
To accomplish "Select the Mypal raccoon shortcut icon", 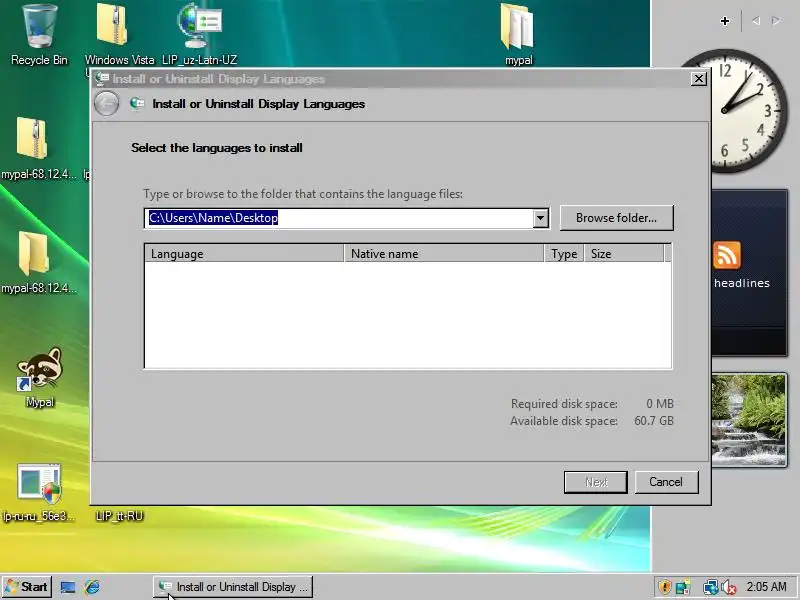I will click(x=39, y=370).
